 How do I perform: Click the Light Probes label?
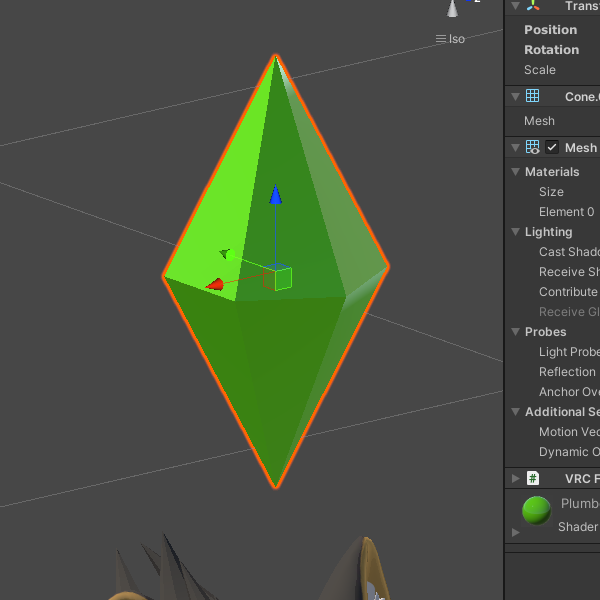coord(569,352)
